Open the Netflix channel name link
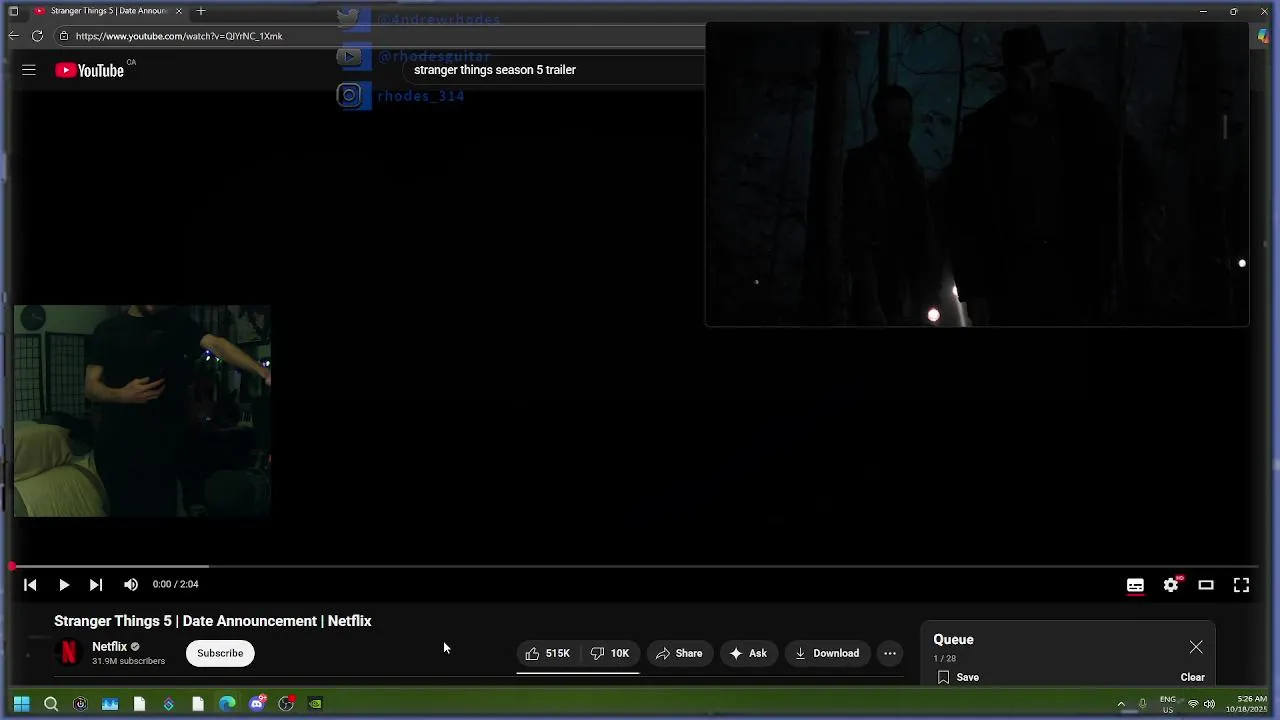Screen dimensions: 1280x720 (x=109, y=647)
